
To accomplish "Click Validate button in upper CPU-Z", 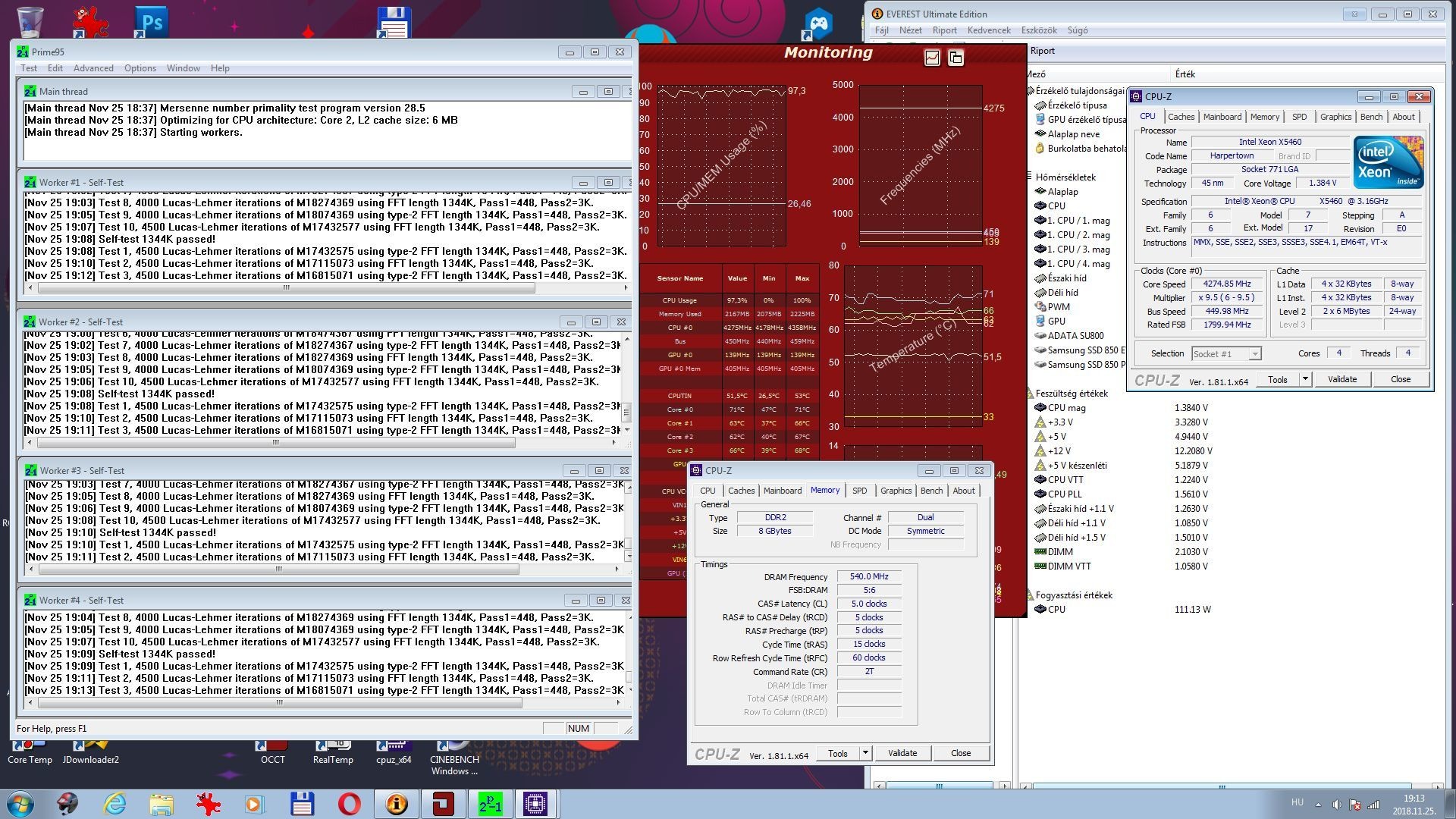I will click(1341, 379).
